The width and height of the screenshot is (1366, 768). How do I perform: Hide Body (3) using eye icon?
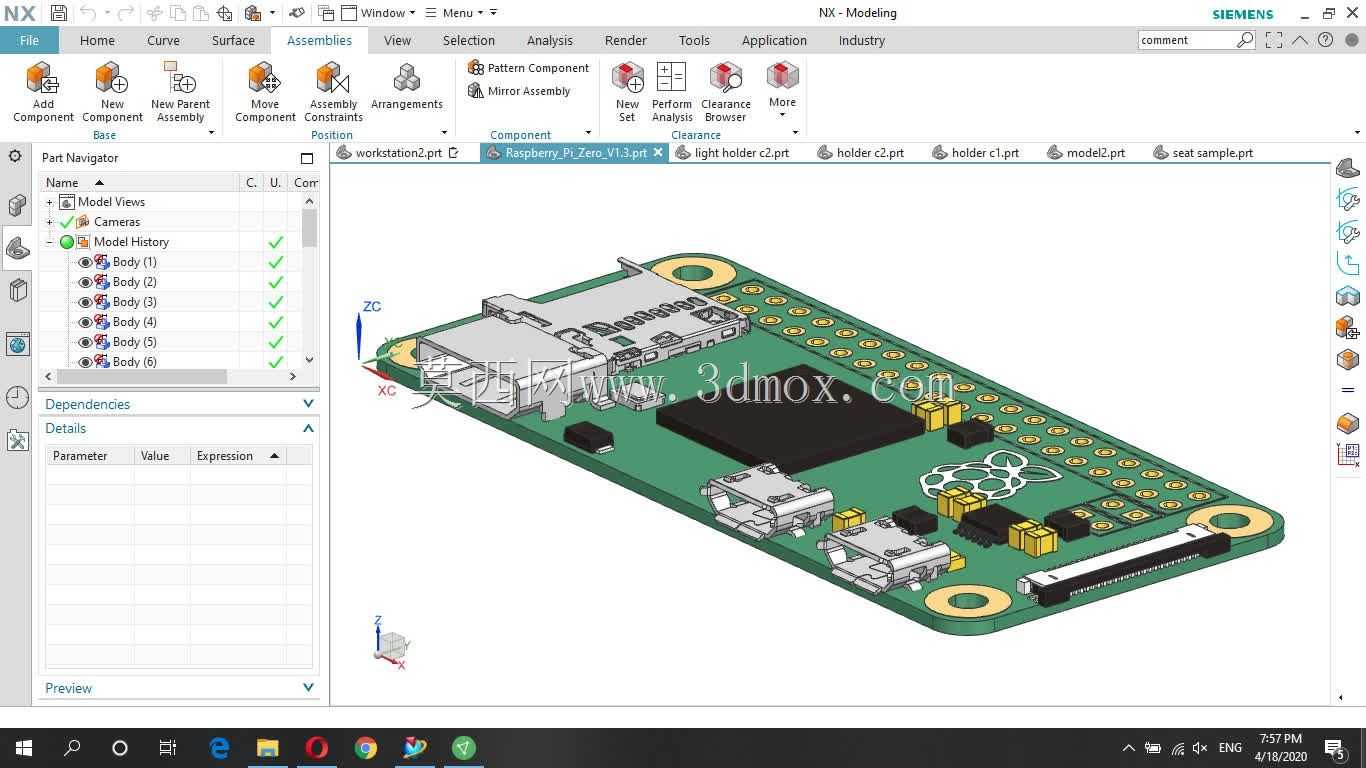click(x=85, y=302)
